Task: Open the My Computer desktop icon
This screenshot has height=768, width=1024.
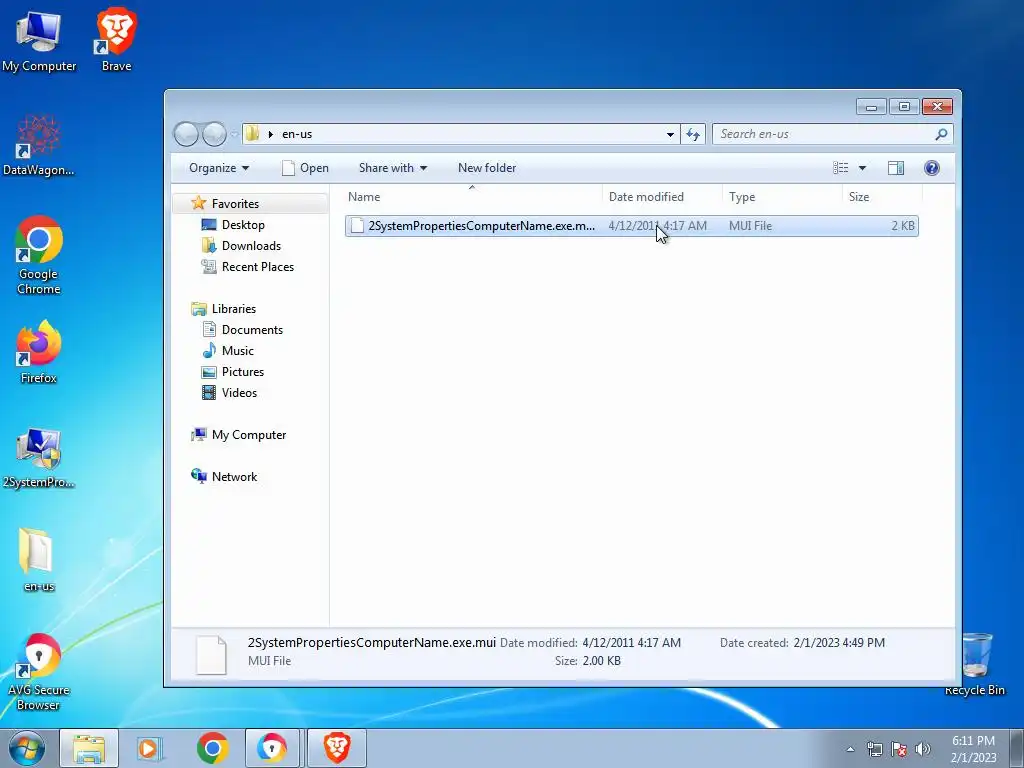Action: 39,41
